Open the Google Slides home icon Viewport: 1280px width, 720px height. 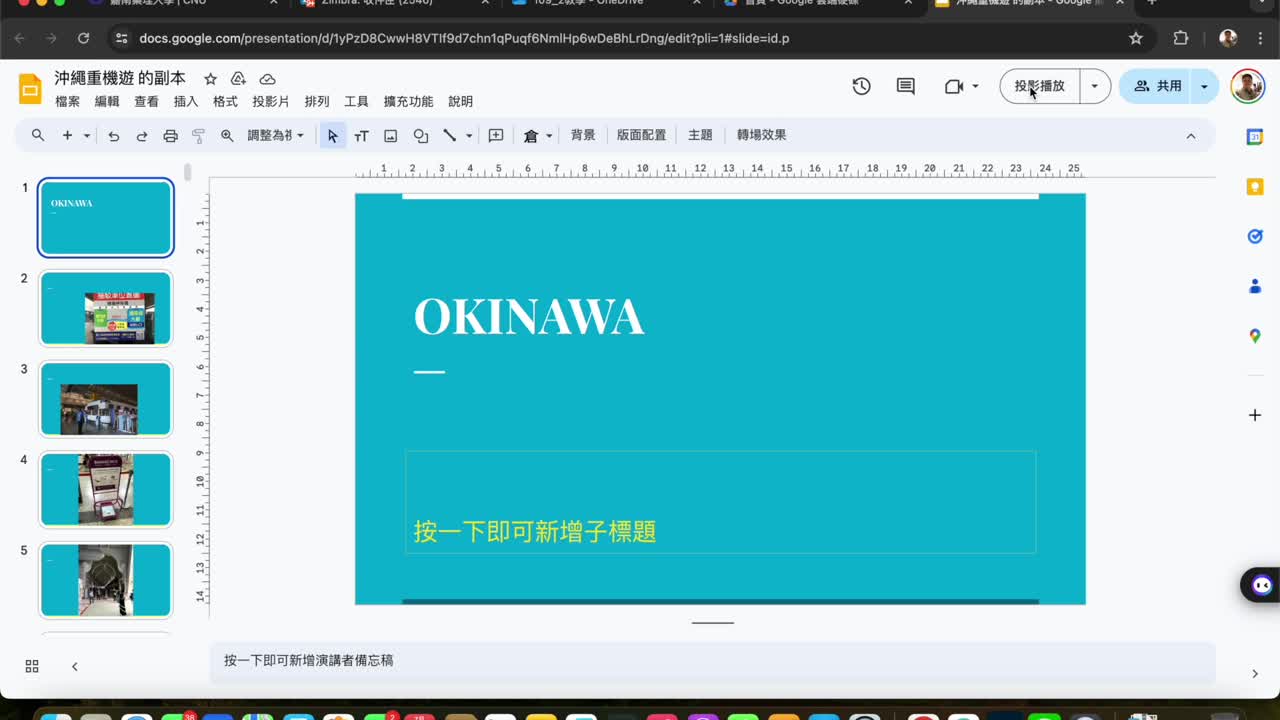coord(30,89)
